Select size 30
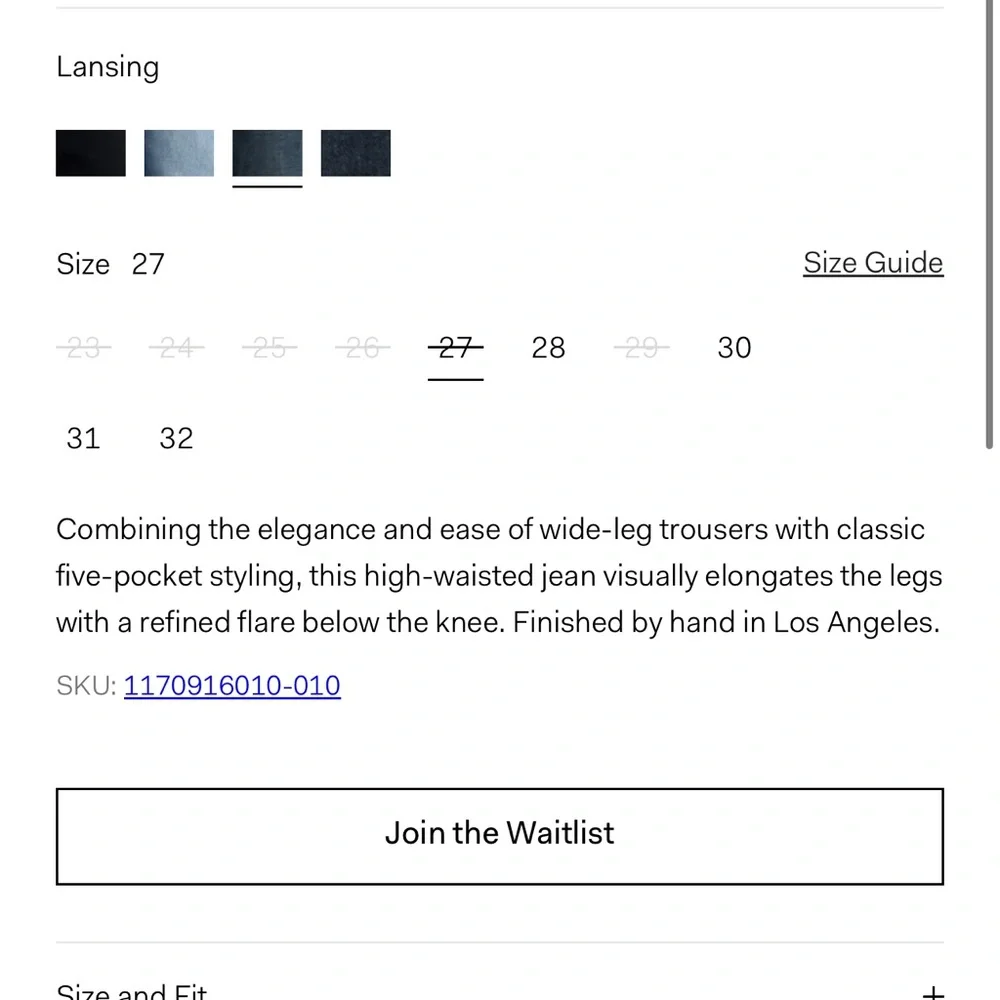 734,348
